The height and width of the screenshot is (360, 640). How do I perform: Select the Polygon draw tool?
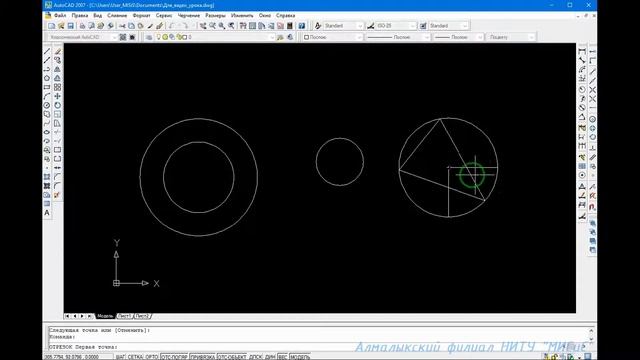pos(47,78)
